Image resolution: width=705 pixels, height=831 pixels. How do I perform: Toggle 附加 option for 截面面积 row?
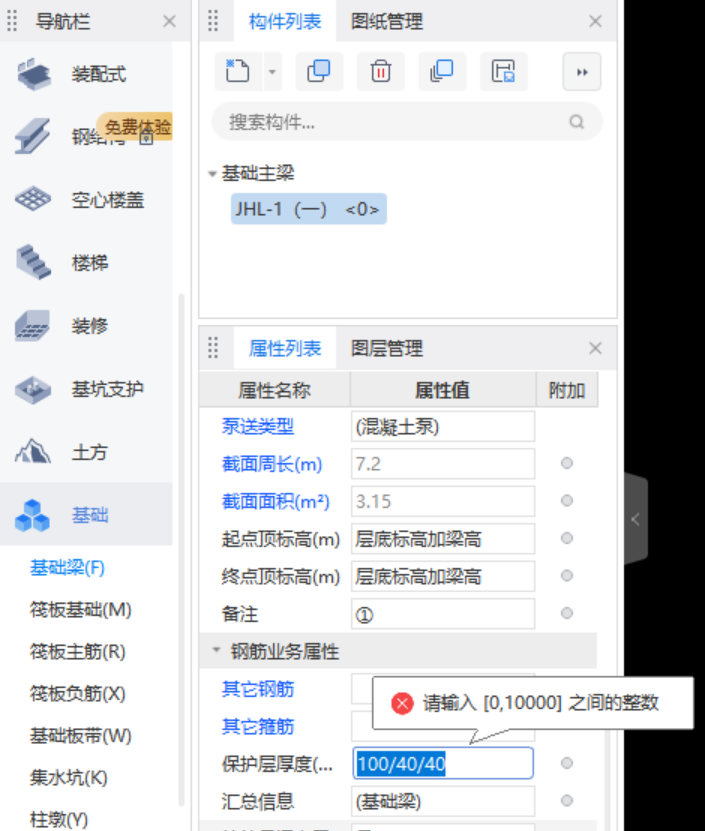point(567,500)
